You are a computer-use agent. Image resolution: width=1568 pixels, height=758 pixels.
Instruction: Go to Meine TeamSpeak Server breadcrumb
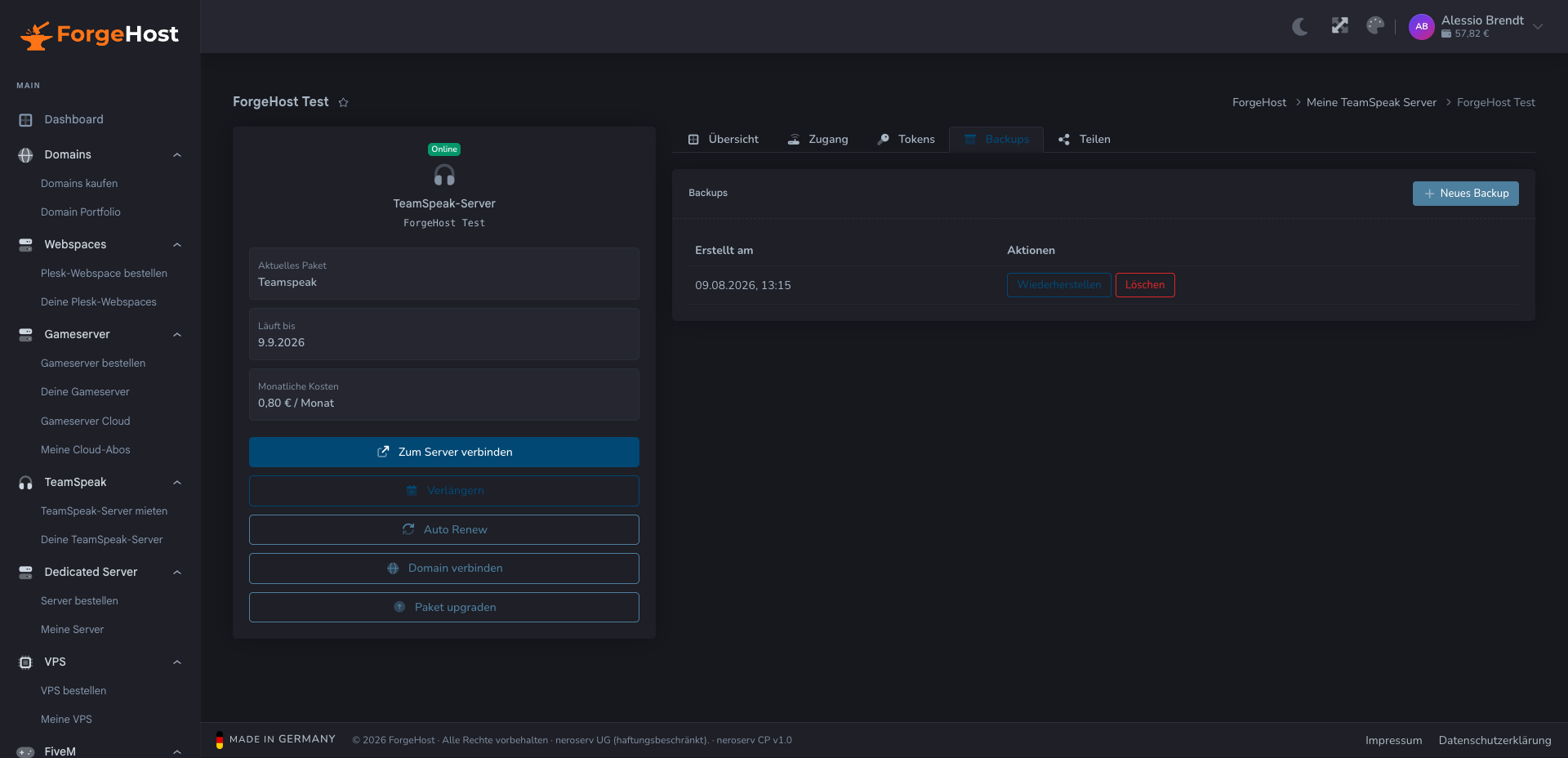click(x=1371, y=103)
